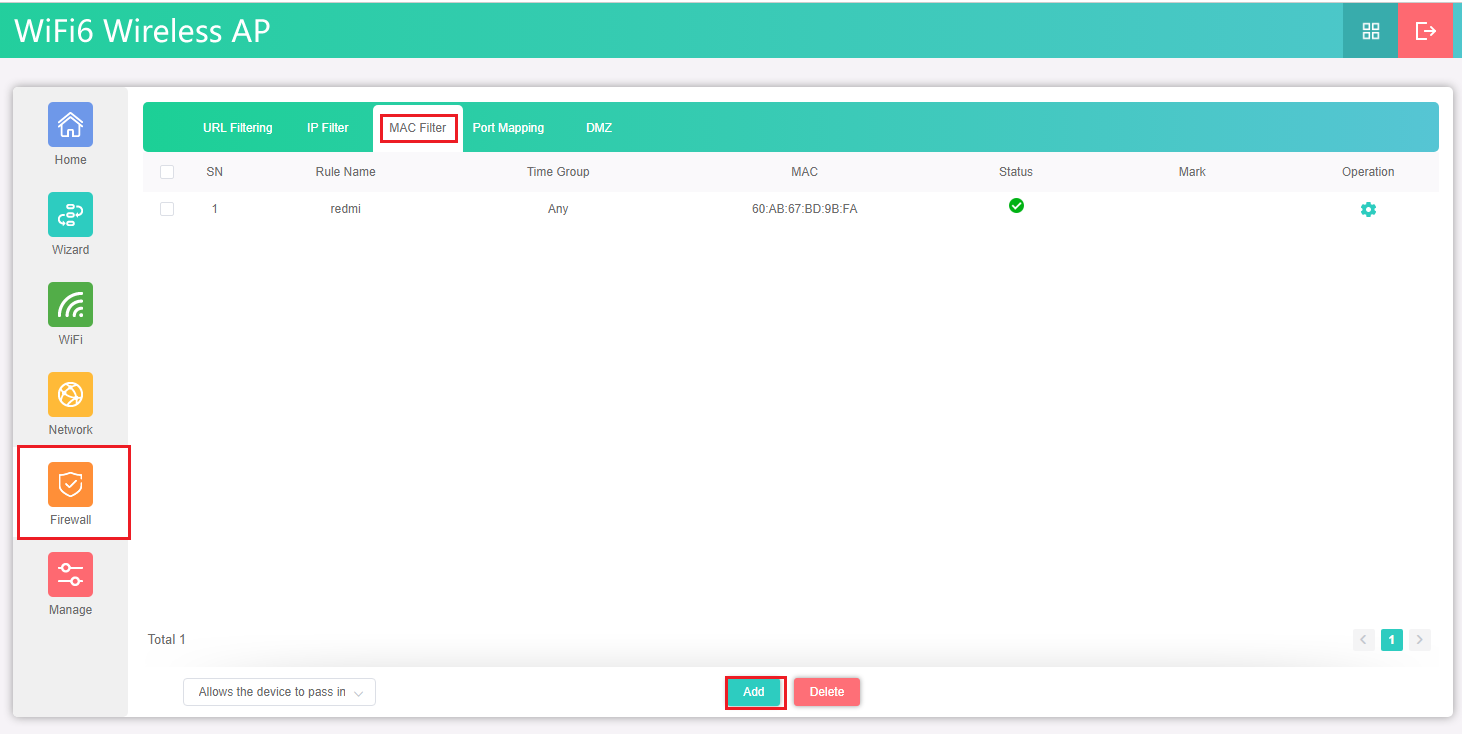Click the grid menu icon in header
Screen dimensions: 1462x734
(1371, 31)
